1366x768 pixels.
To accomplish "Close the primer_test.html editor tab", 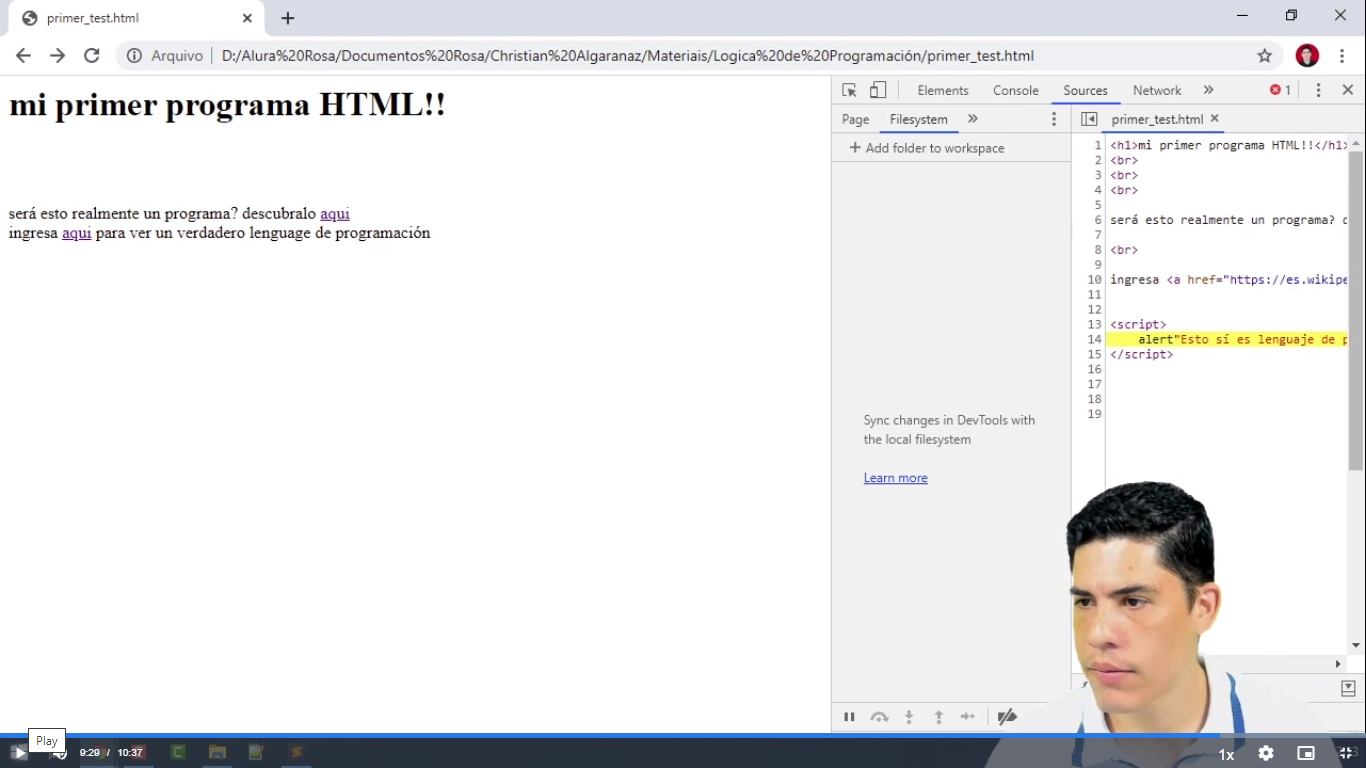I will [x=1215, y=118].
